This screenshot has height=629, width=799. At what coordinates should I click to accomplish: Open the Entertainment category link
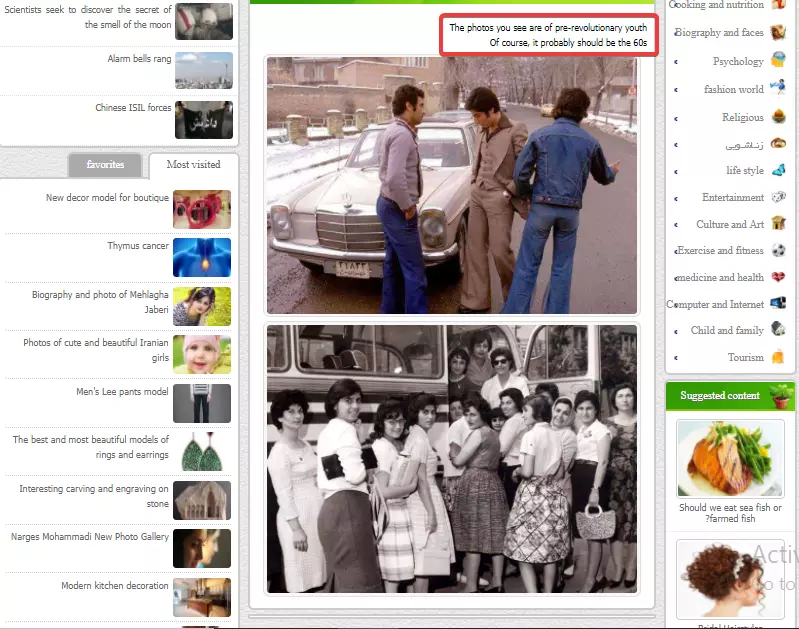coord(733,197)
